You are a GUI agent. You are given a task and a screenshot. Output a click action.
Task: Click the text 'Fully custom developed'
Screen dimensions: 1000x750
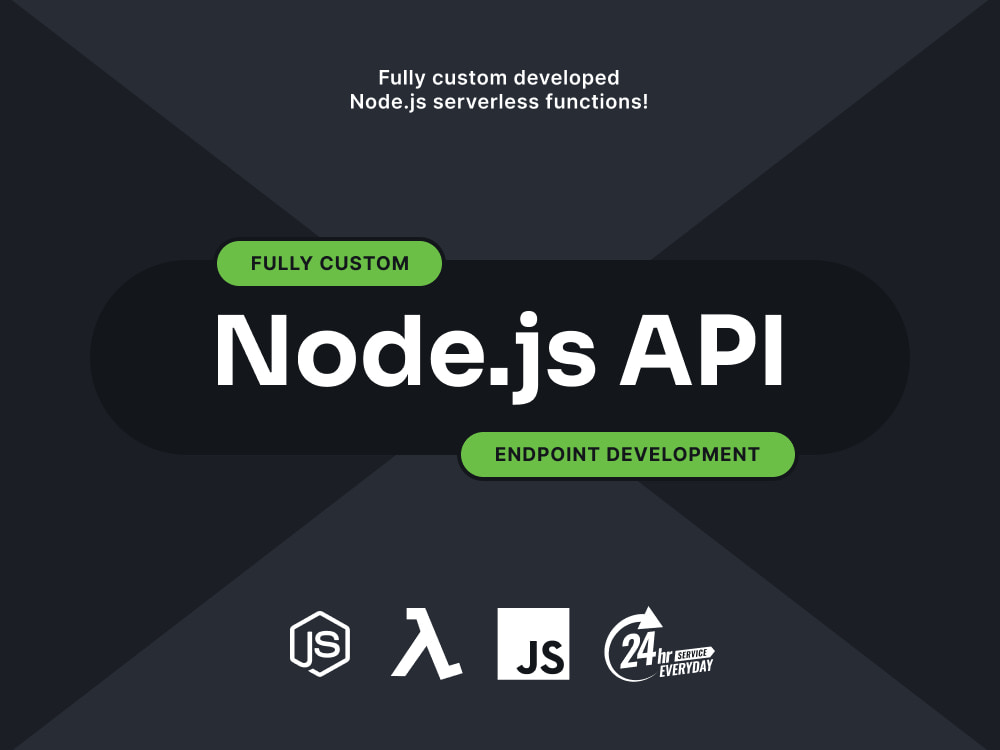pos(499,78)
